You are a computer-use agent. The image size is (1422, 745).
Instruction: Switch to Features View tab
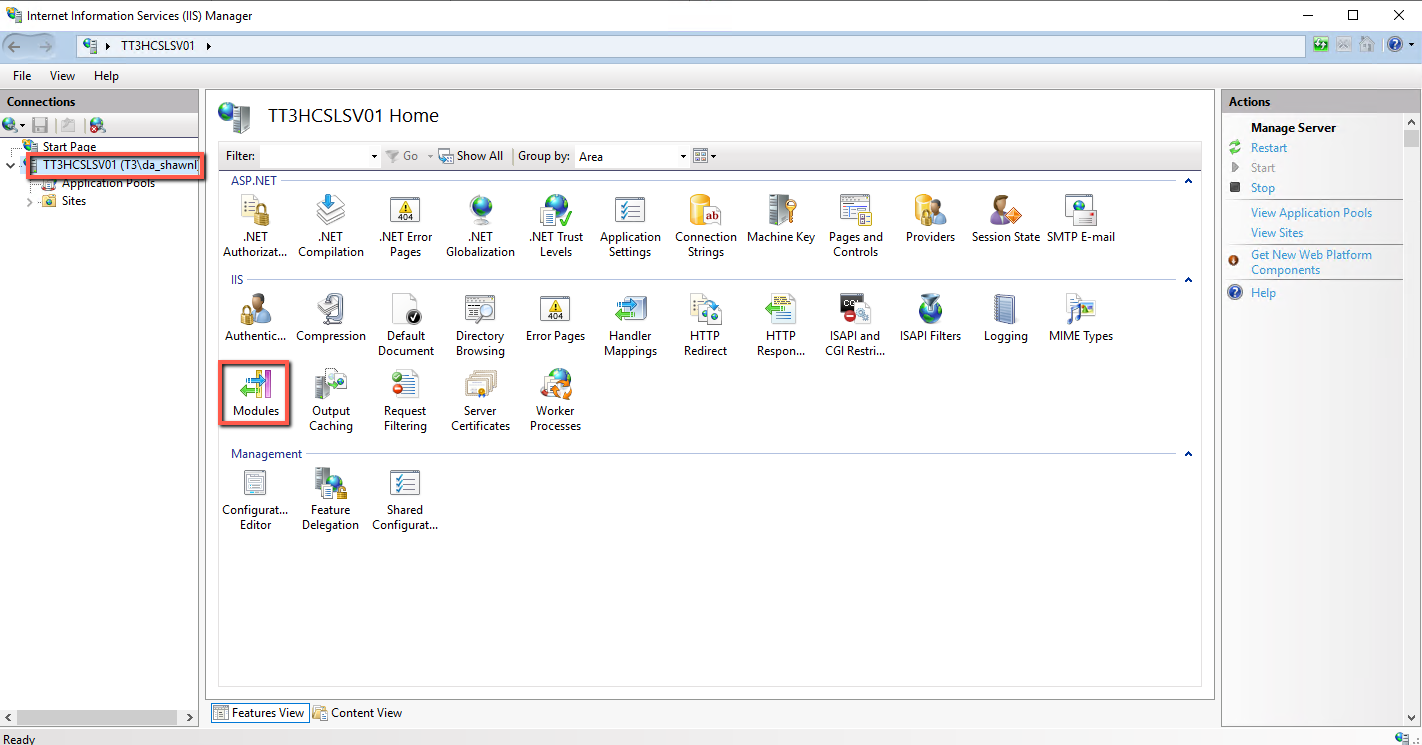[259, 713]
